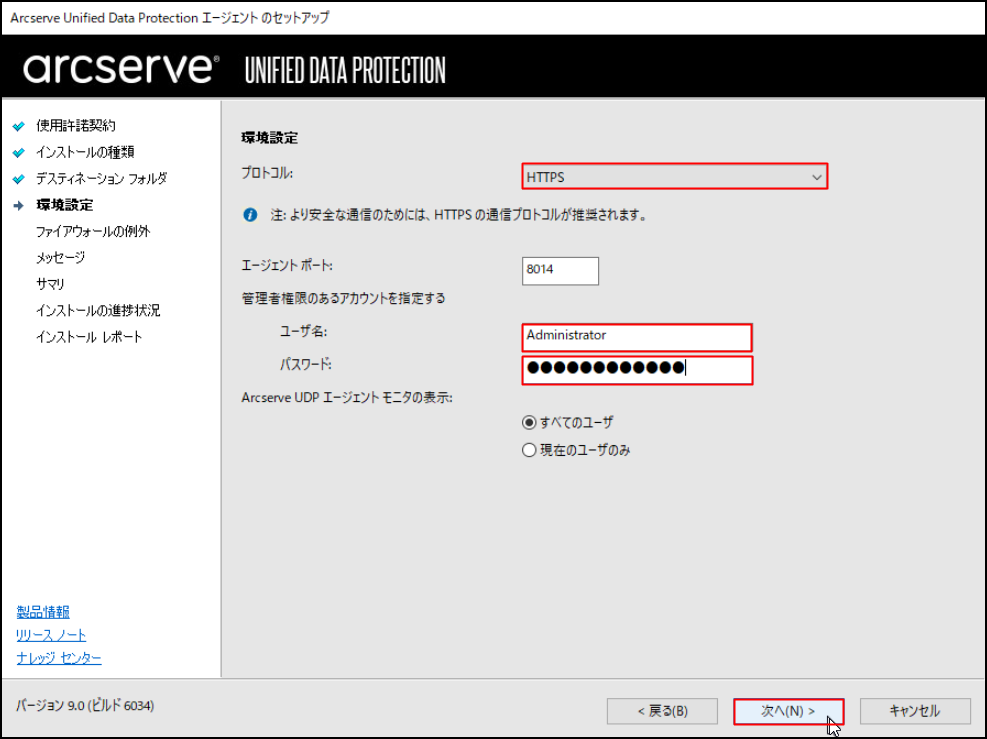The width and height of the screenshot is (987, 739).
Task: Click the Arcserve UDP エージェント モニタの表示 label
Action: click(x=347, y=398)
